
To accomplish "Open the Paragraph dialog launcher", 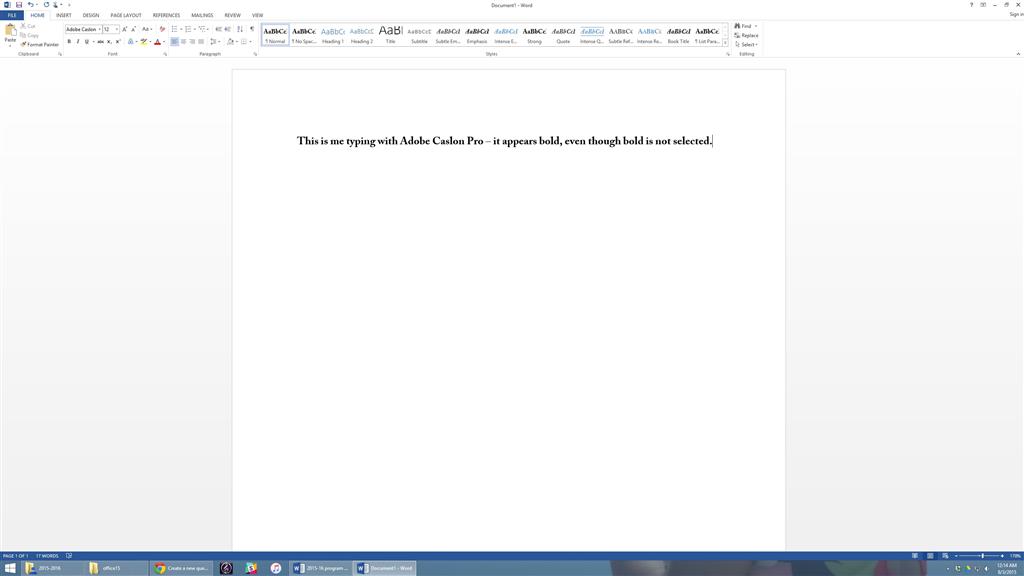I will pyautogui.click(x=255, y=54).
